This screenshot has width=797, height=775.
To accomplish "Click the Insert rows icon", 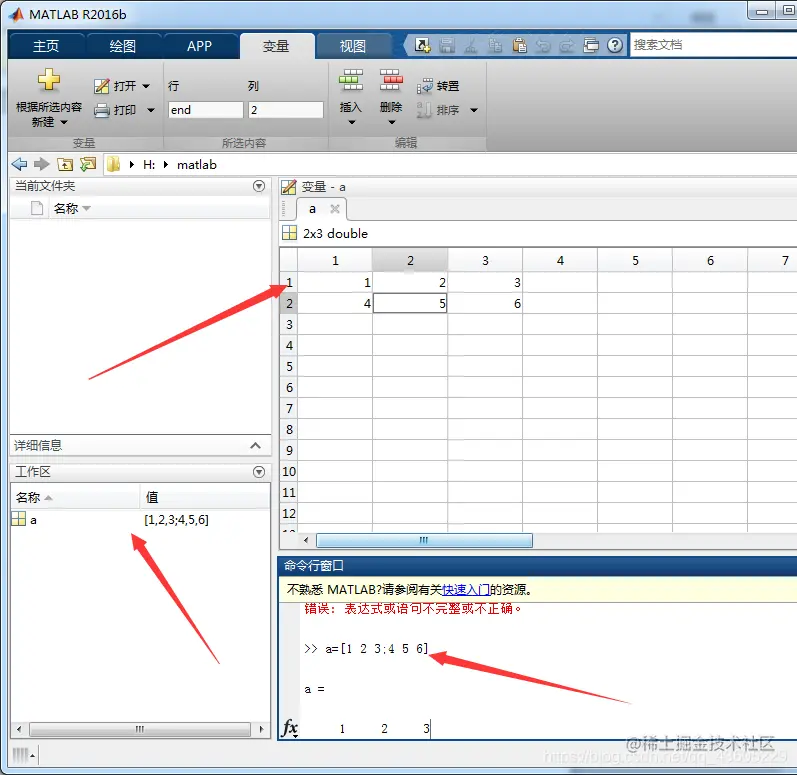I will 351,80.
